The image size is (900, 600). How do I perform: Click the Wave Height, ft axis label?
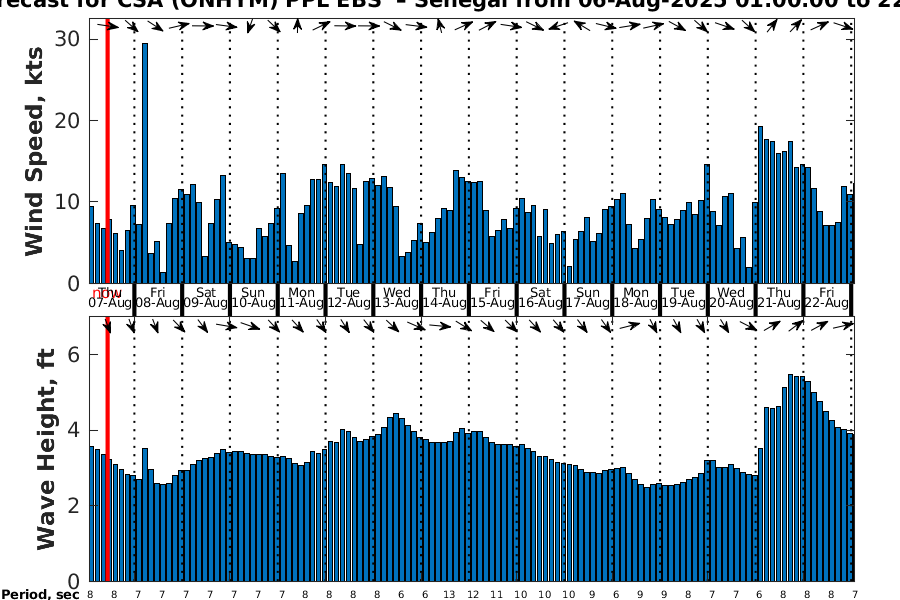point(46,449)
